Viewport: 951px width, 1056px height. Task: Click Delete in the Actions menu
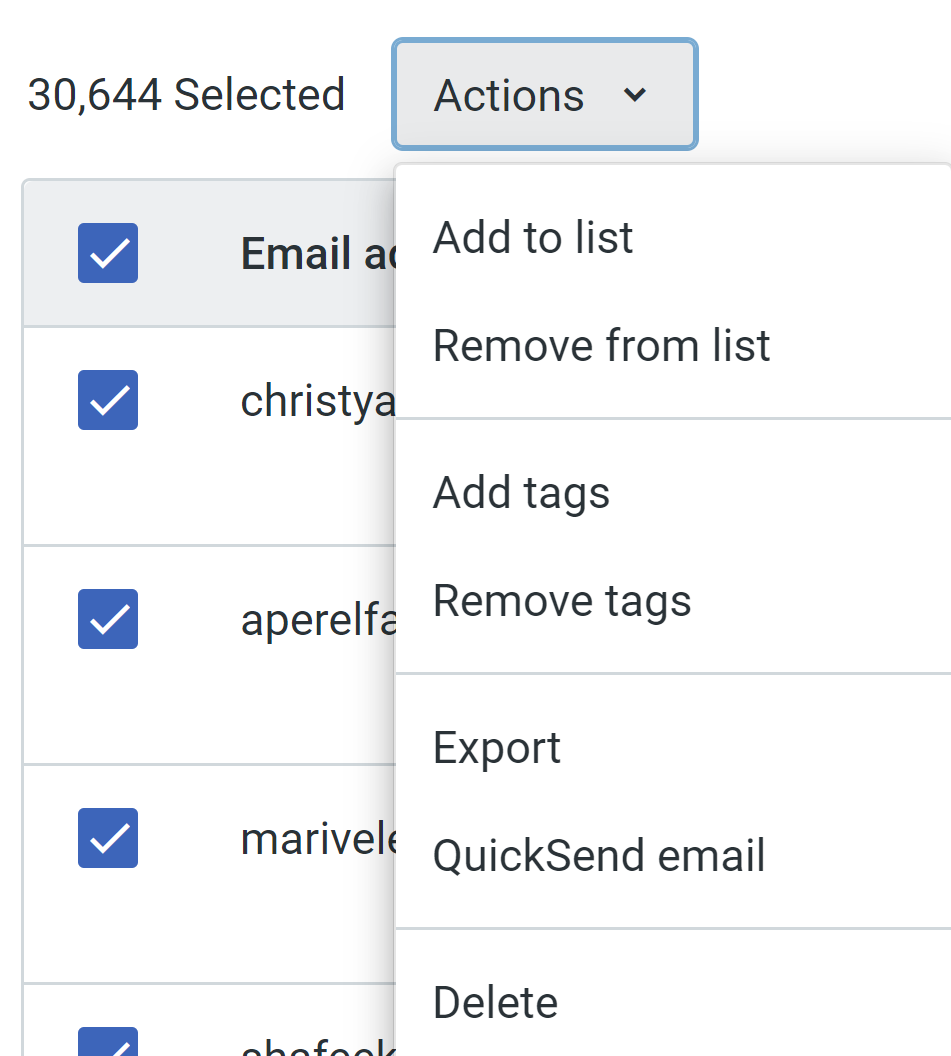click(495, 1003)
